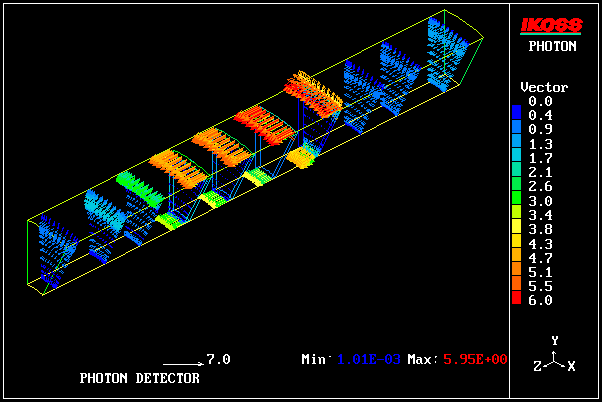Select the yellow 3.8 legend entry

(540, 228)
